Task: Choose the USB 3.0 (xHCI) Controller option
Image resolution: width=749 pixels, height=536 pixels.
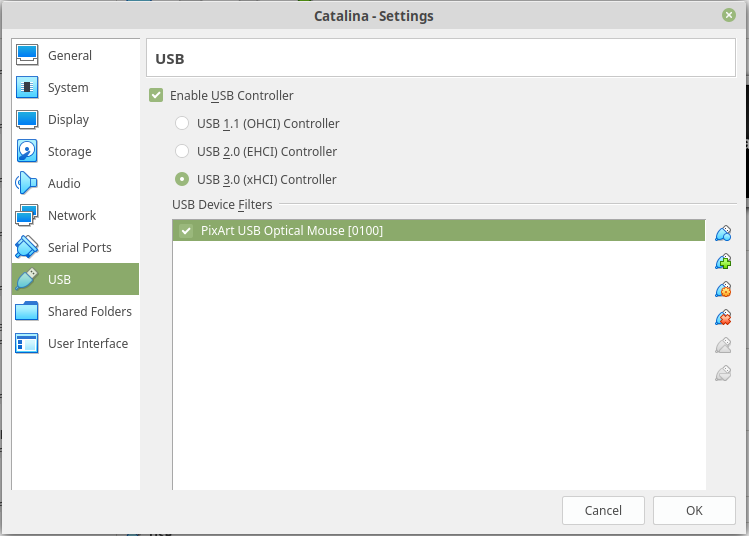Action: [x=182, y=180]
